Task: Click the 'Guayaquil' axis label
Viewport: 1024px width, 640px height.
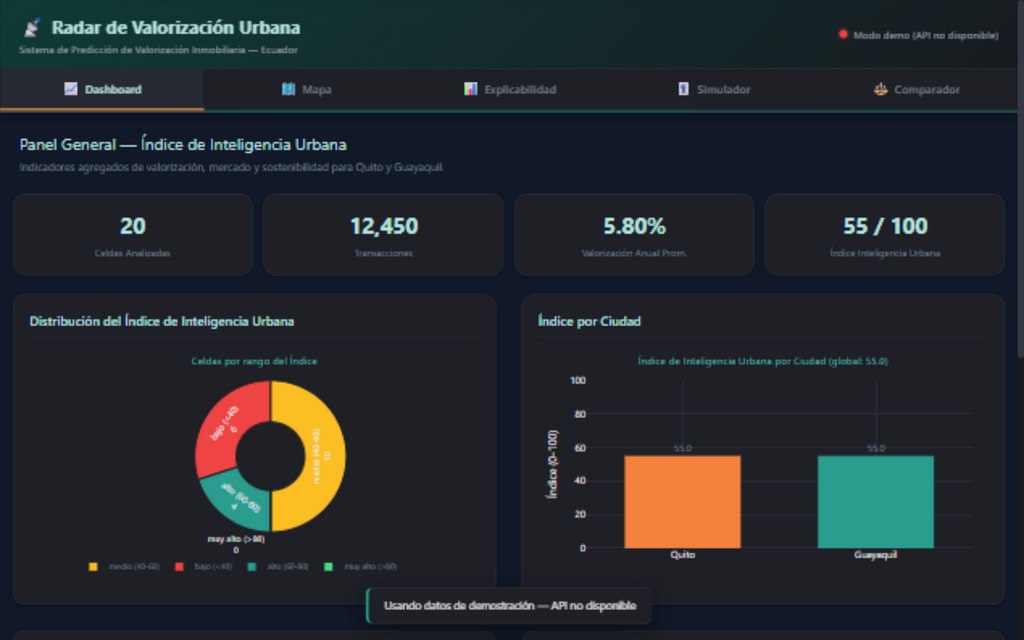Action: coord(875,554)
